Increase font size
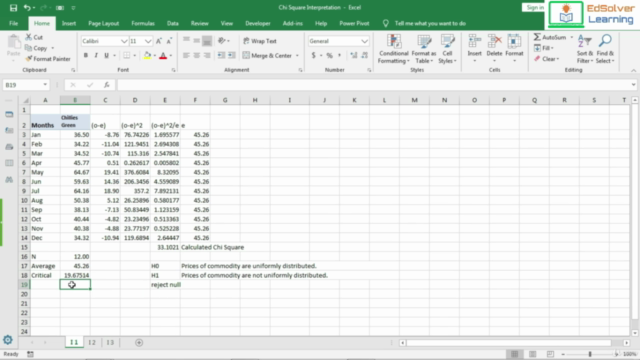Image resolution: width=640 pixels, height=360 pixels. (159, 41)
